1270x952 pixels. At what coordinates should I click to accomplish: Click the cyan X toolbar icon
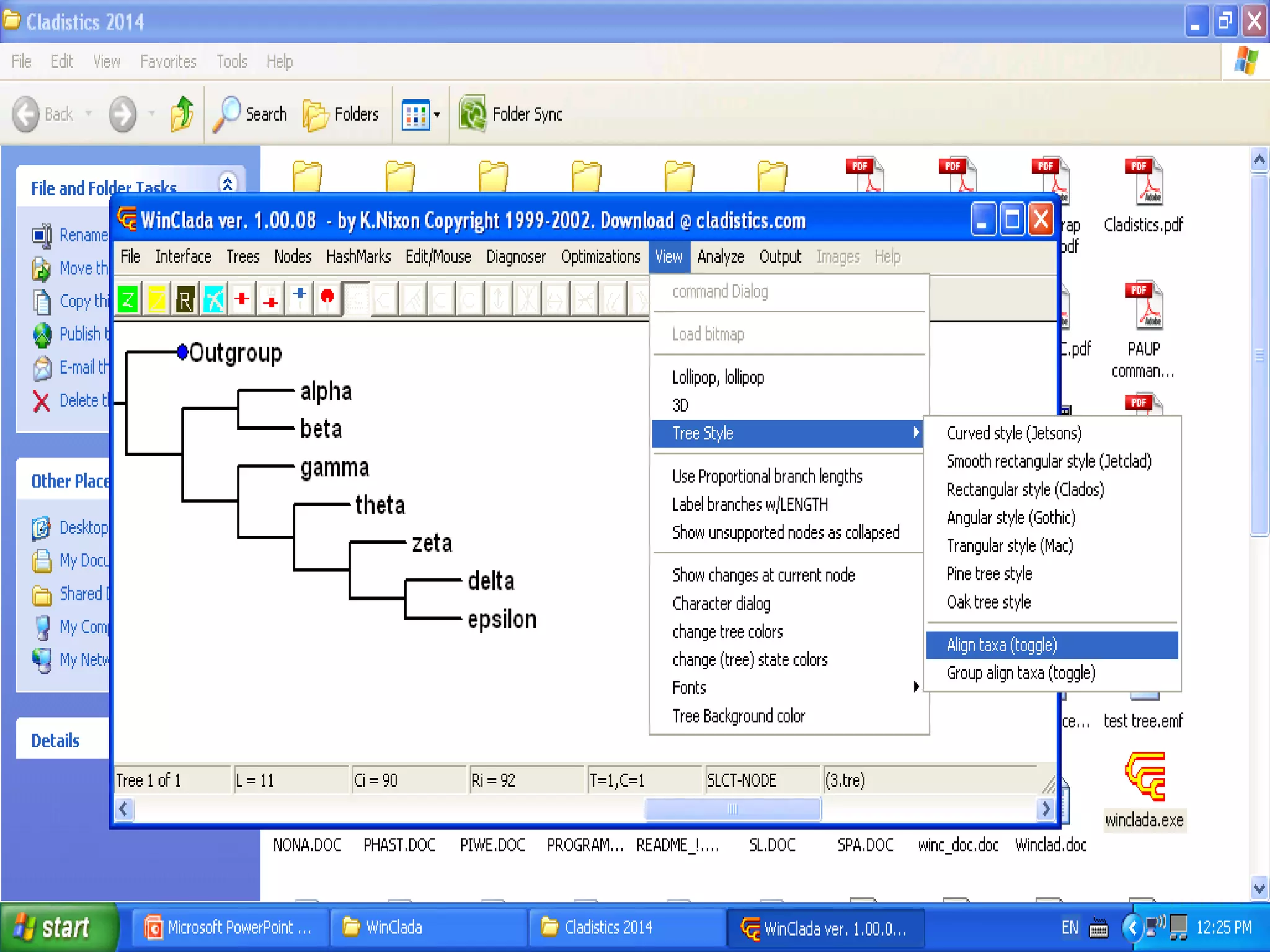pyautogui.click(x=214, y=300)
